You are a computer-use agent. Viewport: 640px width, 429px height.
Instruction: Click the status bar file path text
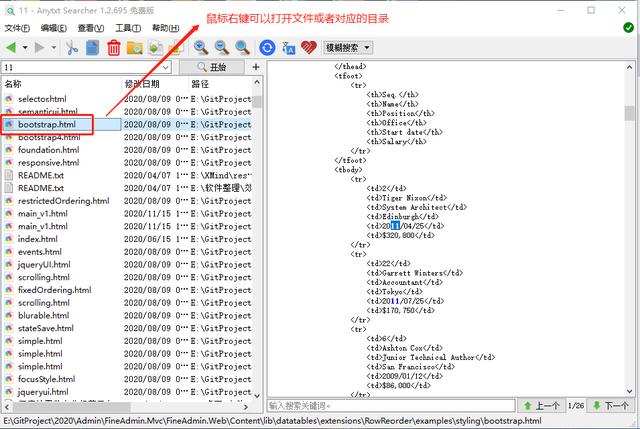click(x=273, y=421)
